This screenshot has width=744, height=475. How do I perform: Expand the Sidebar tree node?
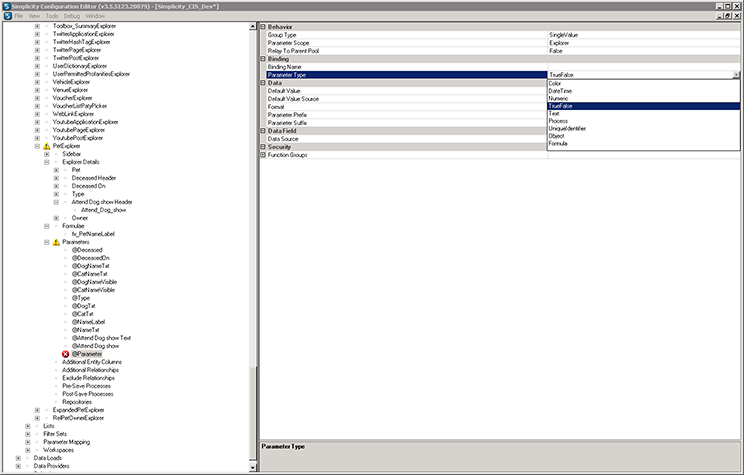coord(46,154)
